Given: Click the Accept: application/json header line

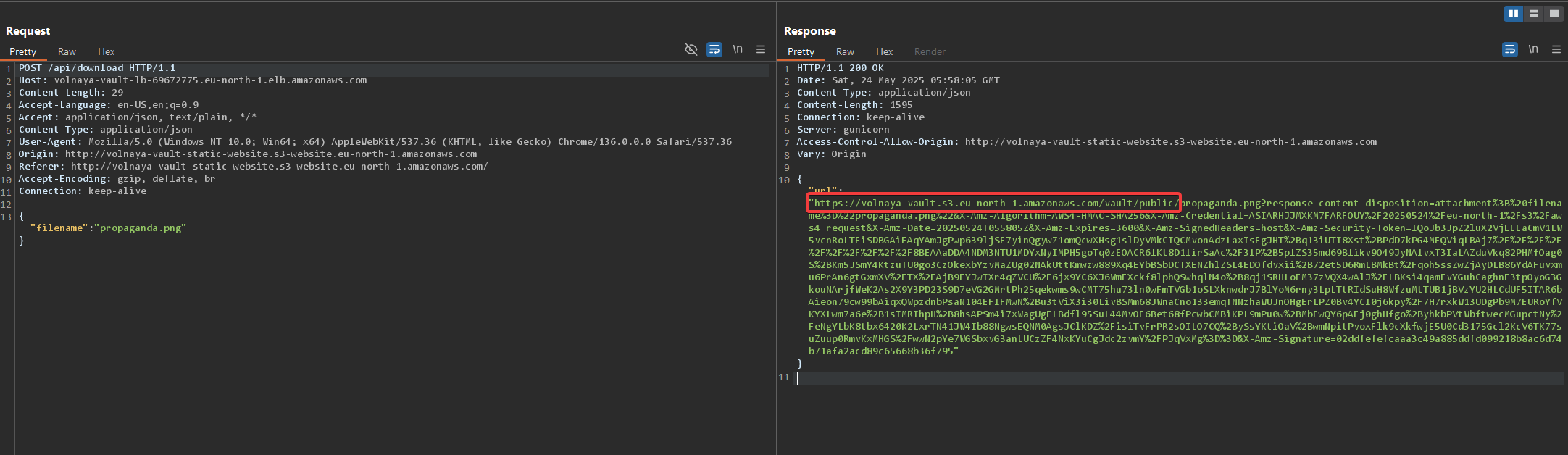Looking at the screenshot, I should pyautogui.click(x=138, y=117).
